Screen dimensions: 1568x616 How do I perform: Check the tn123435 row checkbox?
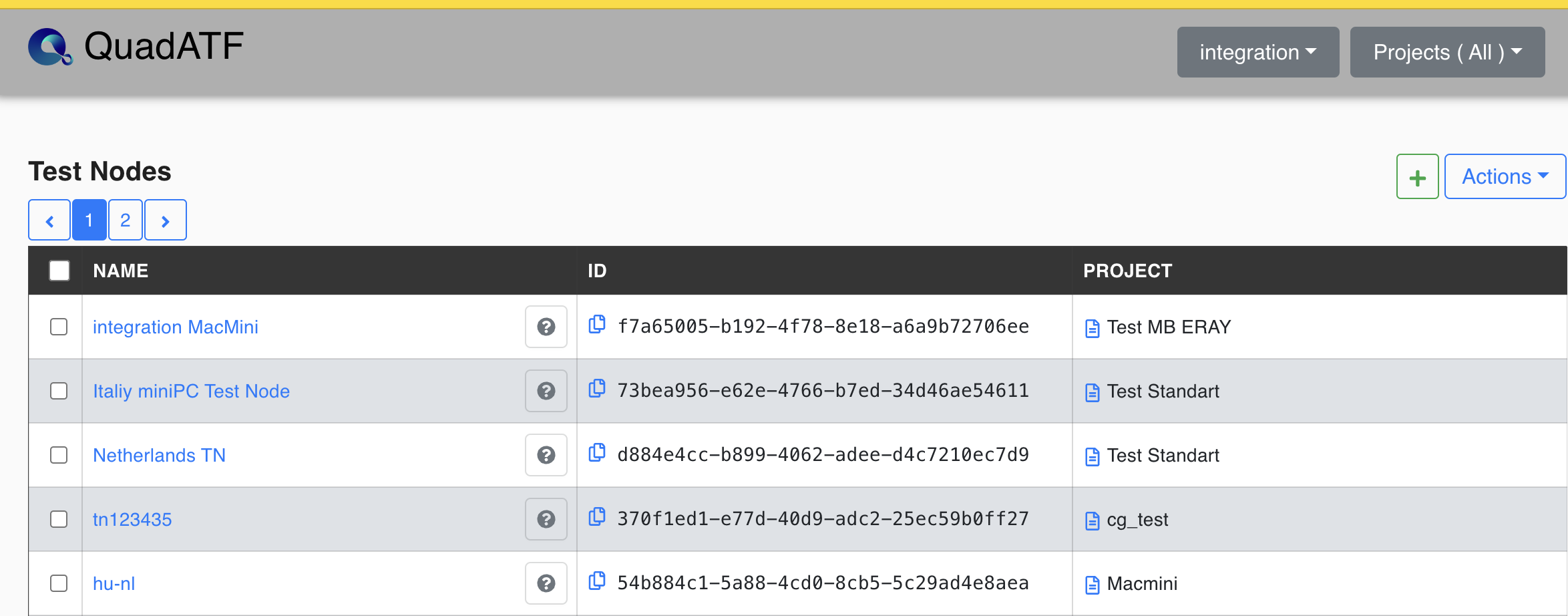coord(59,519)
